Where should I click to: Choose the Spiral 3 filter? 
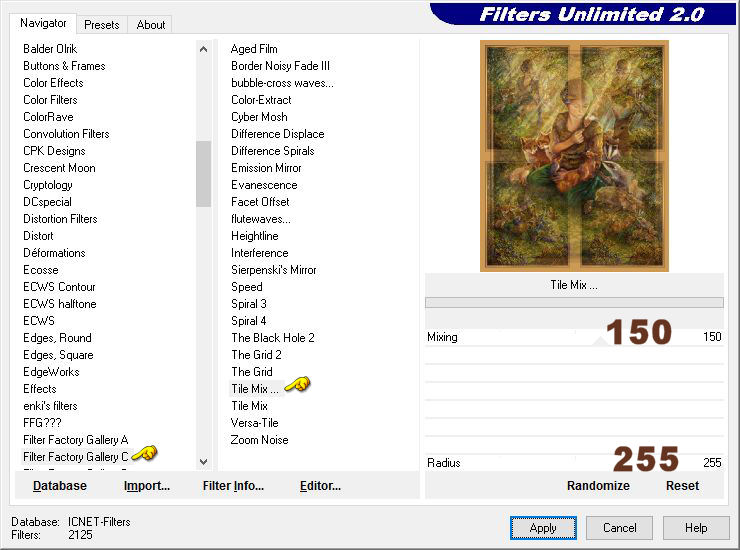coord(249,304)
